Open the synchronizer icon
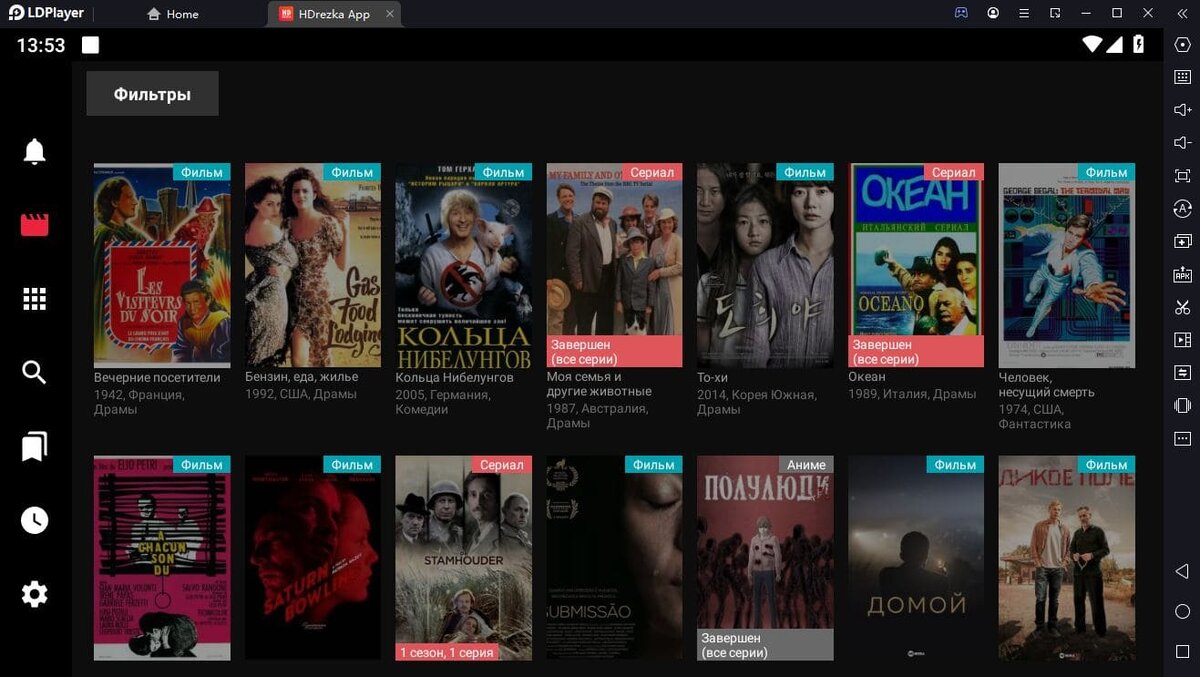Screen dimensions: 1200x677 [x=1182, y=373]
